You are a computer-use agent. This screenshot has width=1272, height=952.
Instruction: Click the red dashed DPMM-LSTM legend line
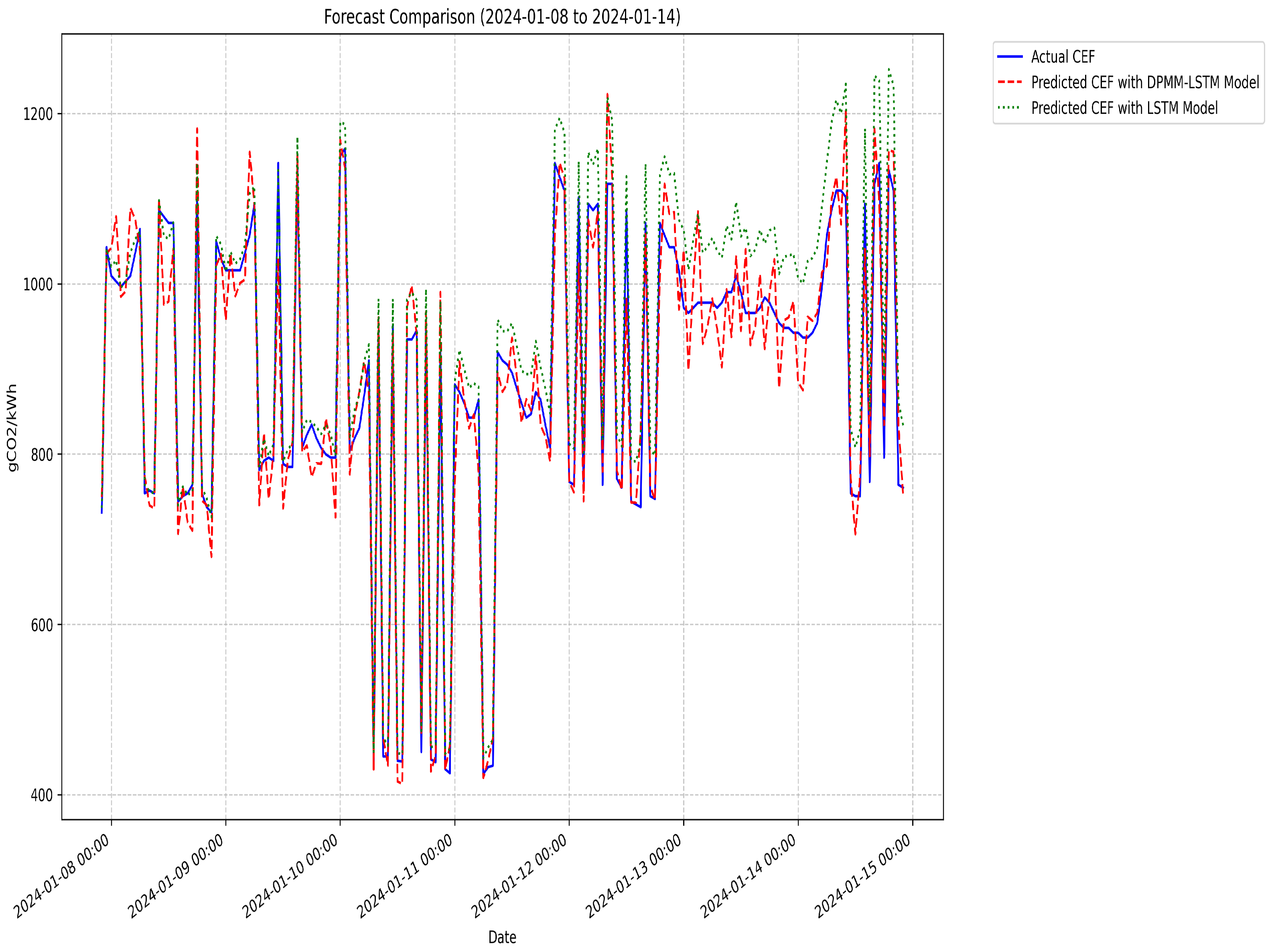coord(1010,82)
